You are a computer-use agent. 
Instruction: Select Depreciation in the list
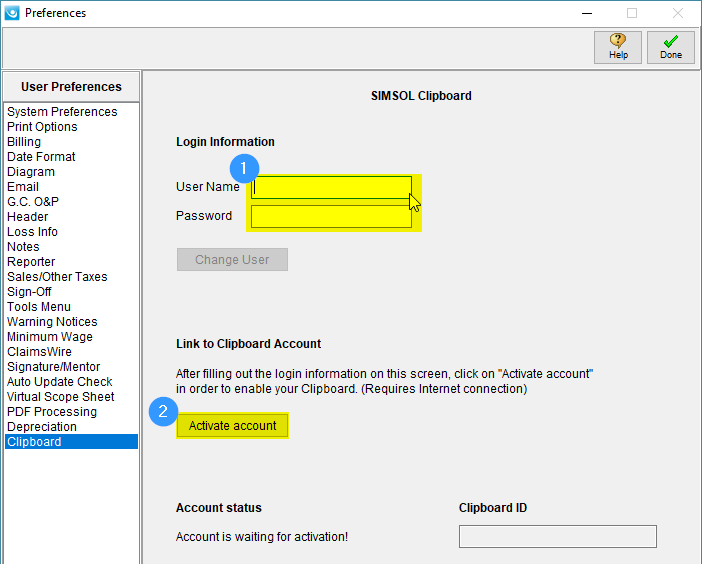[x=71, y=427]
